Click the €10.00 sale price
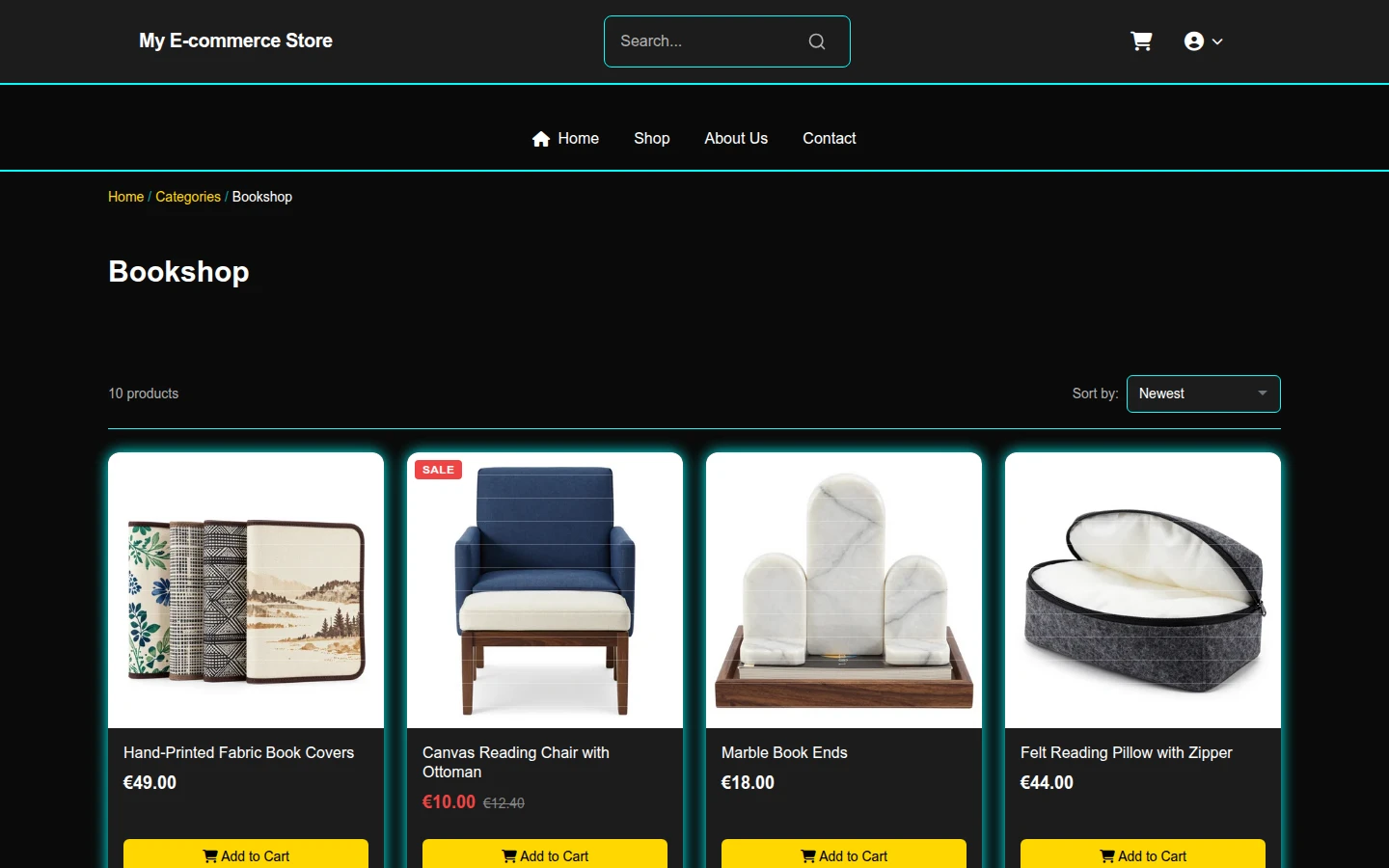Viewport: 1389px width, 868px height. [449, 801]
